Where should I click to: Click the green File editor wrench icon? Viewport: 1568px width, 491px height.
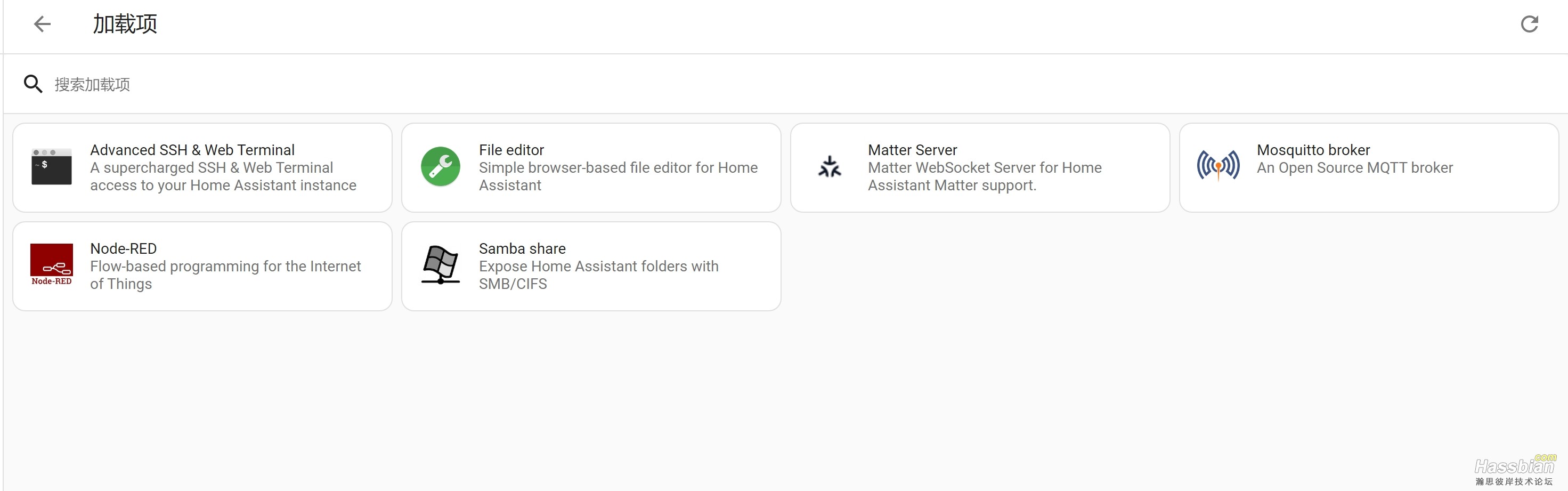(441, 167)
